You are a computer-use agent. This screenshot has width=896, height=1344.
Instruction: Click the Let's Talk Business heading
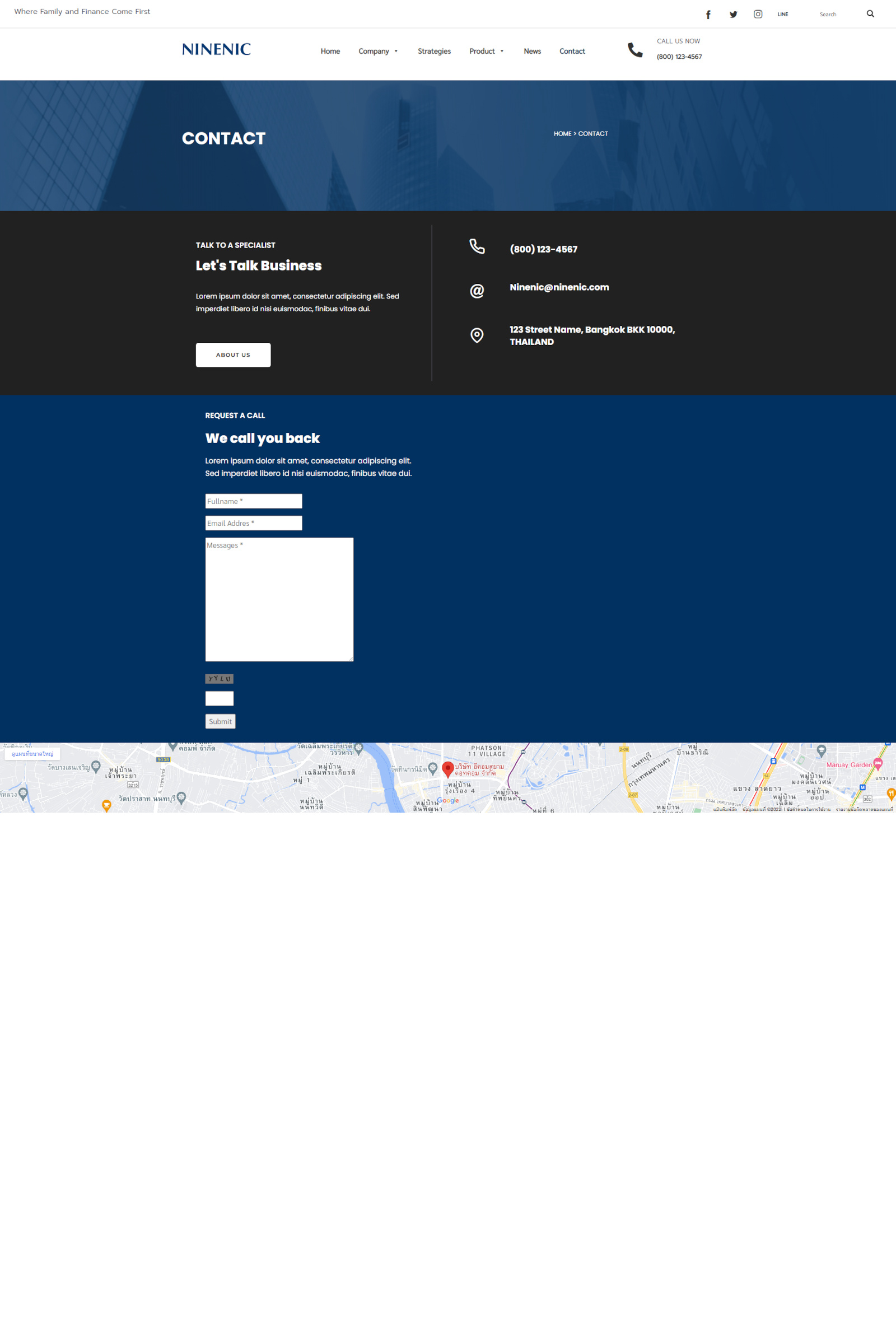click(259, 265)
